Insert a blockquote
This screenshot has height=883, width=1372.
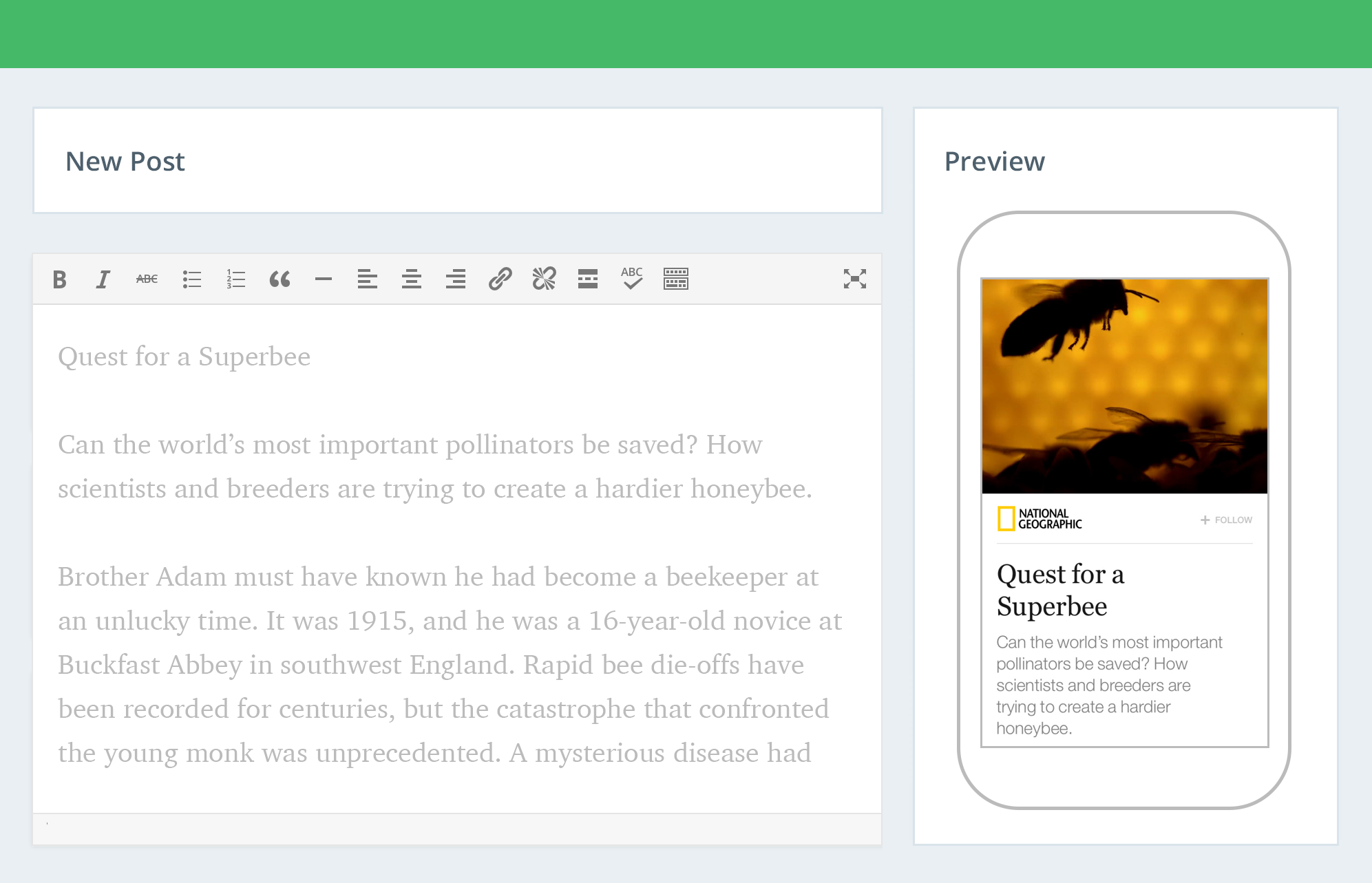pyautogui.click(x=279, y=279)
